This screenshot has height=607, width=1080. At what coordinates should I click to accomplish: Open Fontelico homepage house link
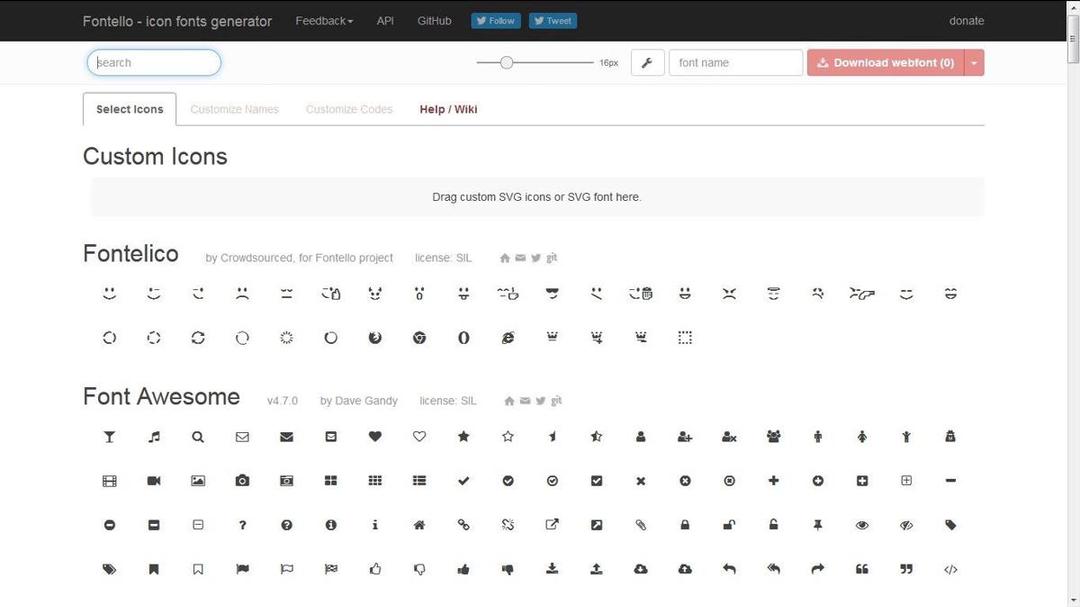[505, 258]
